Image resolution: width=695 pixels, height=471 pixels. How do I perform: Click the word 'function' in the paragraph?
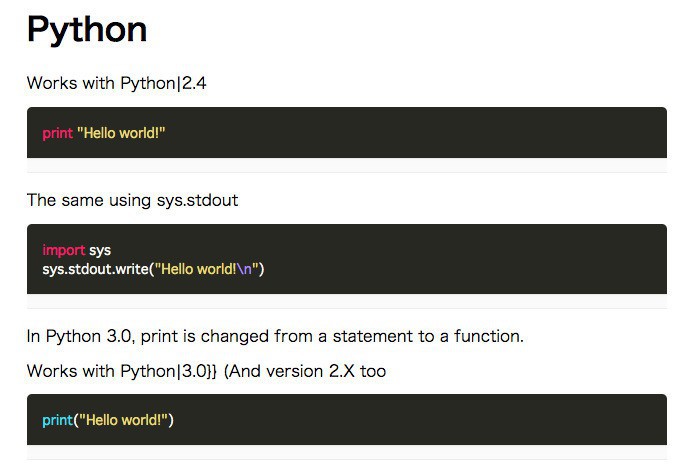[x=486, y=336]
